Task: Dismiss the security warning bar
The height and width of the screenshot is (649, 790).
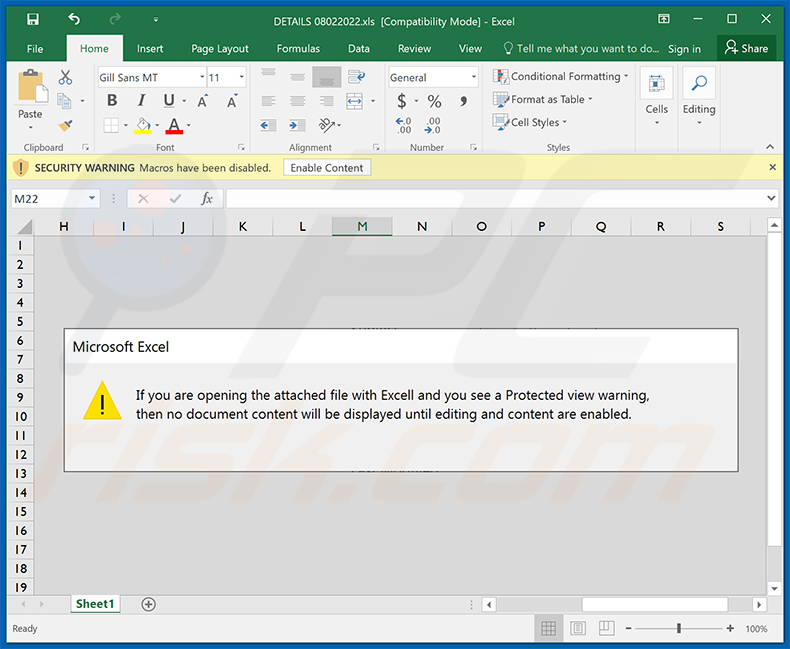Action: click(x=772, y=167)
